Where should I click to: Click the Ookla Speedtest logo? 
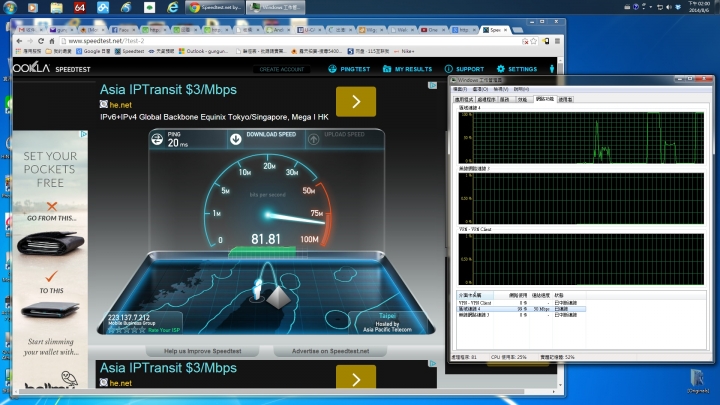(x=51, y=68)
